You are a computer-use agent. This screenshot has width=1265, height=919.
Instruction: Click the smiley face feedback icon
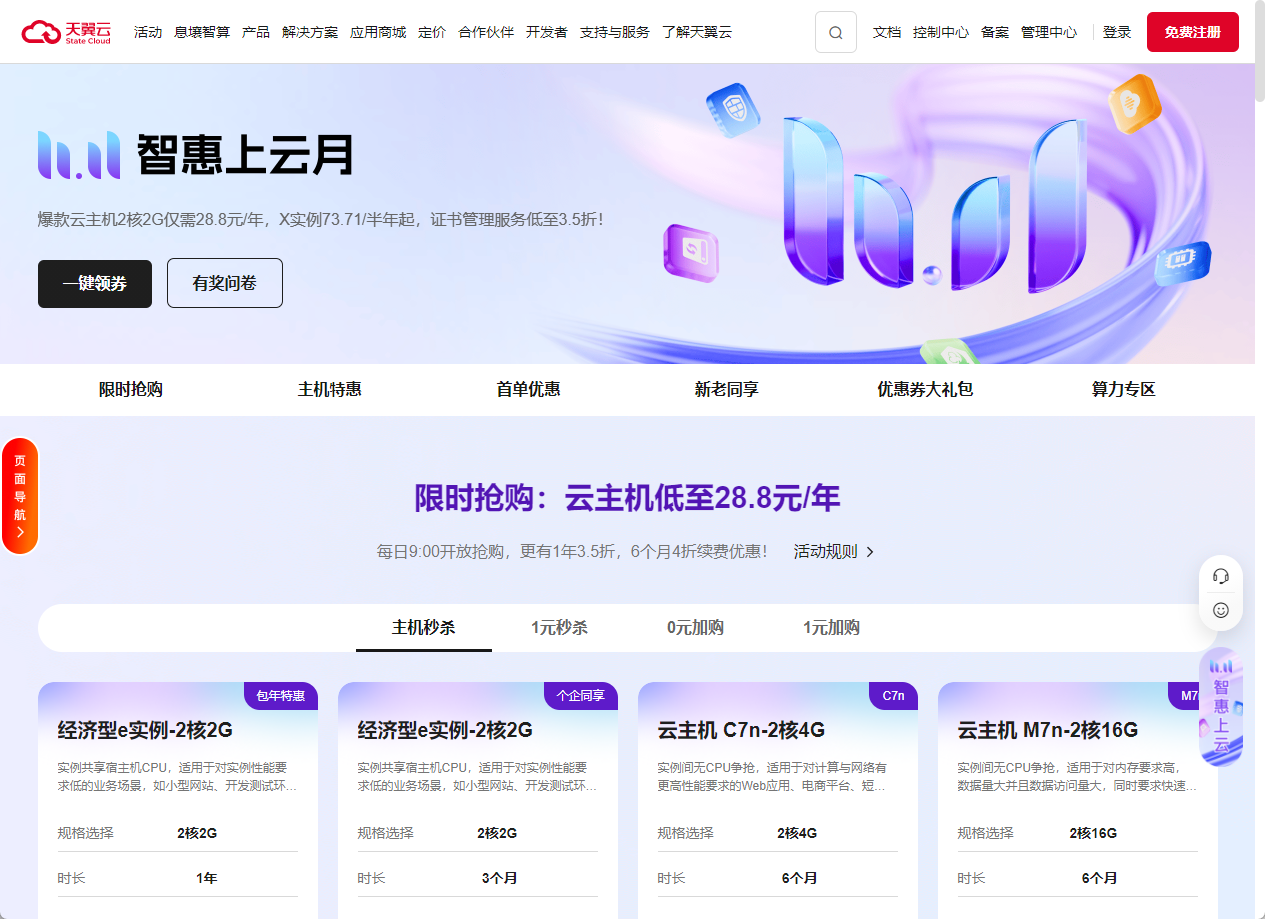pyautogui.click(x=1220, y=609)
